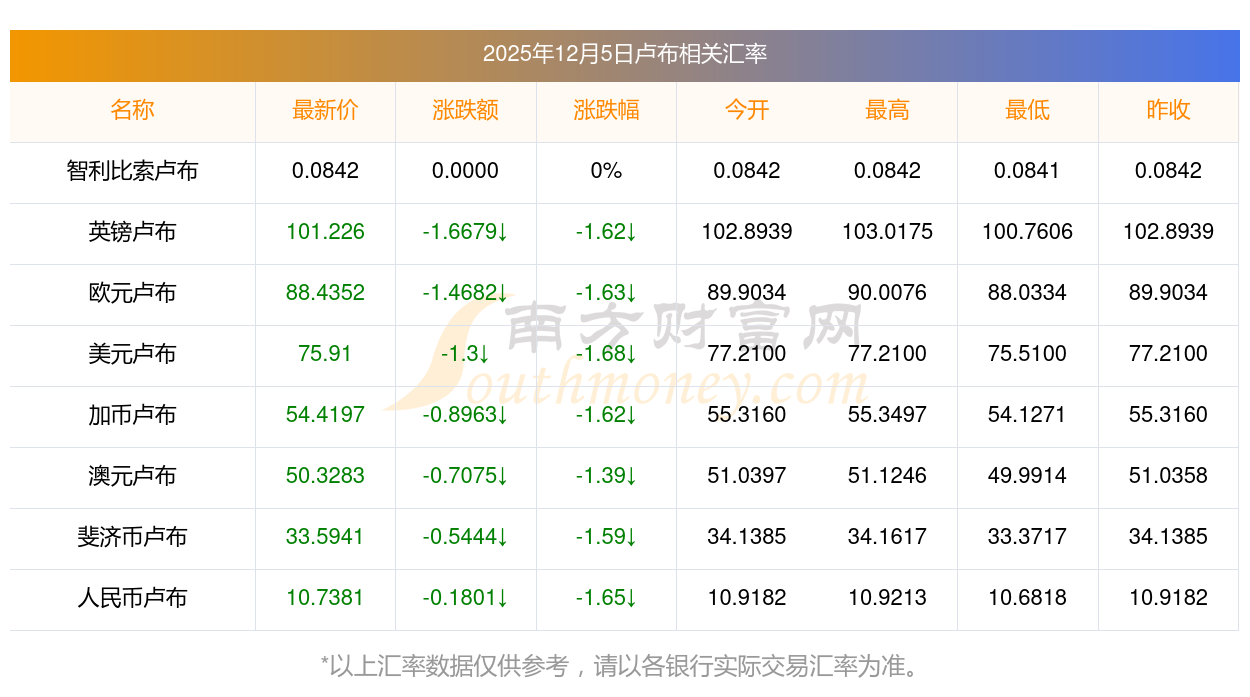Image resolution: width=1250 pixels, height=697 pixels.
Task: Click the row name '英镑卢布'
Action: coord(132,232)
